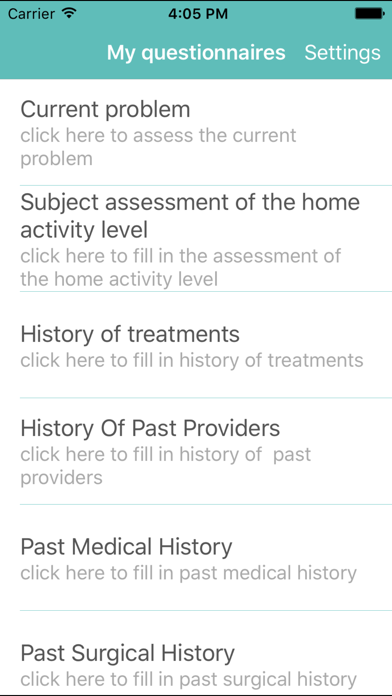Tap 'click here to assess the current problem'

tap(158, 147)
